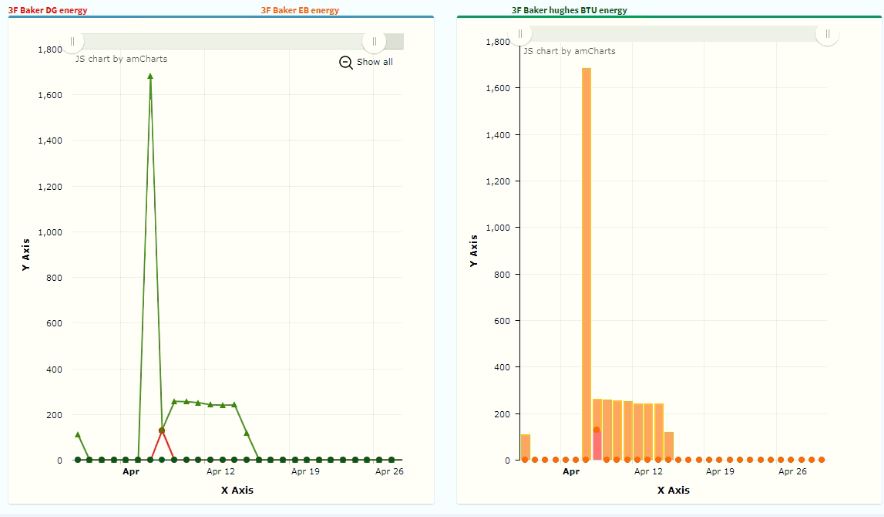Click the last shortest orange bar near Apr 12
The image size is (884, 517).
click(x=669, y=446)
